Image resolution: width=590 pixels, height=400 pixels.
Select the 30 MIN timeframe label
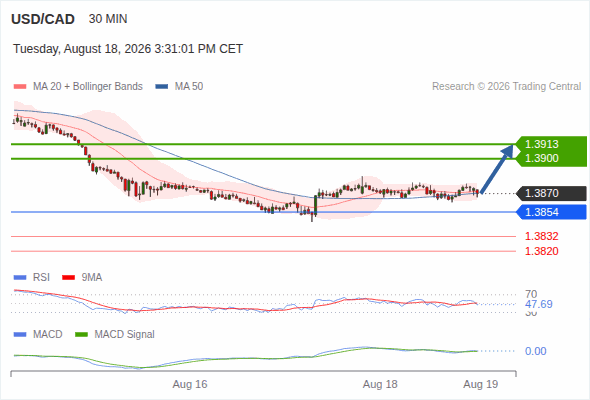108,19
